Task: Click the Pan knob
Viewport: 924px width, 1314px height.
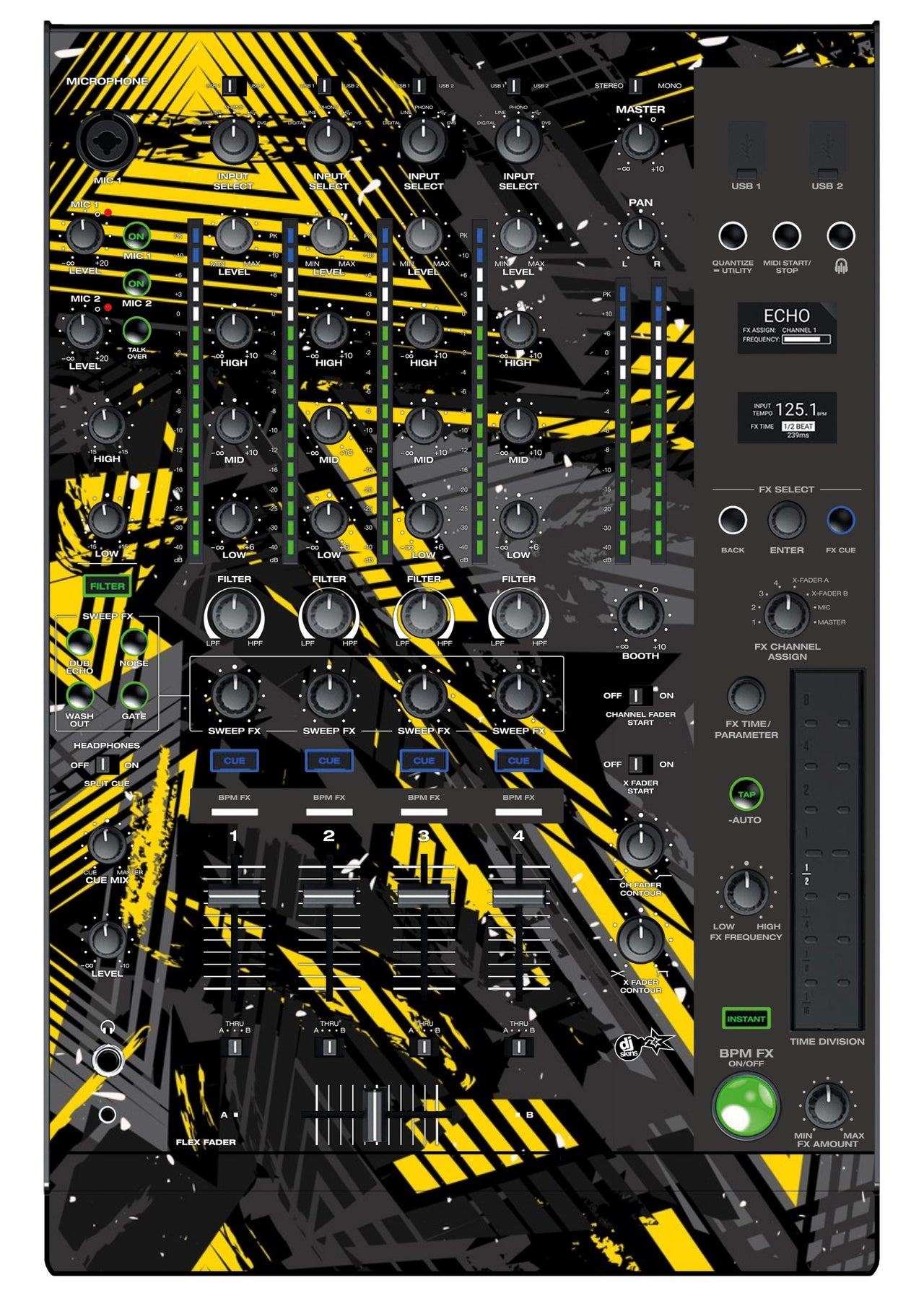Action: [640, 235]
